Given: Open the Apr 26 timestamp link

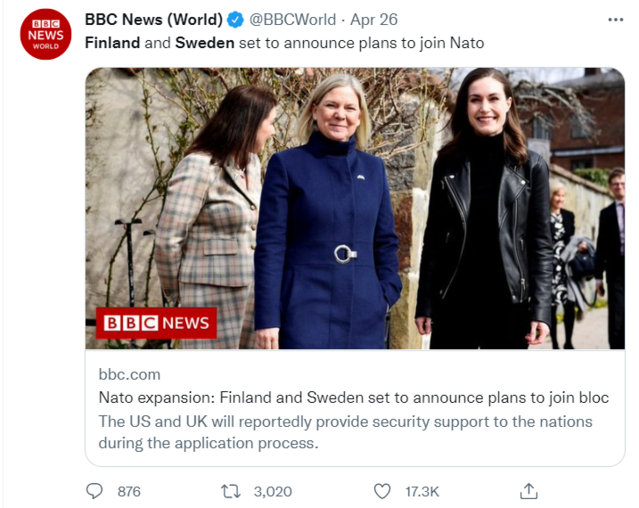Looking at the screenshot, I should click(x=373, y=19).
